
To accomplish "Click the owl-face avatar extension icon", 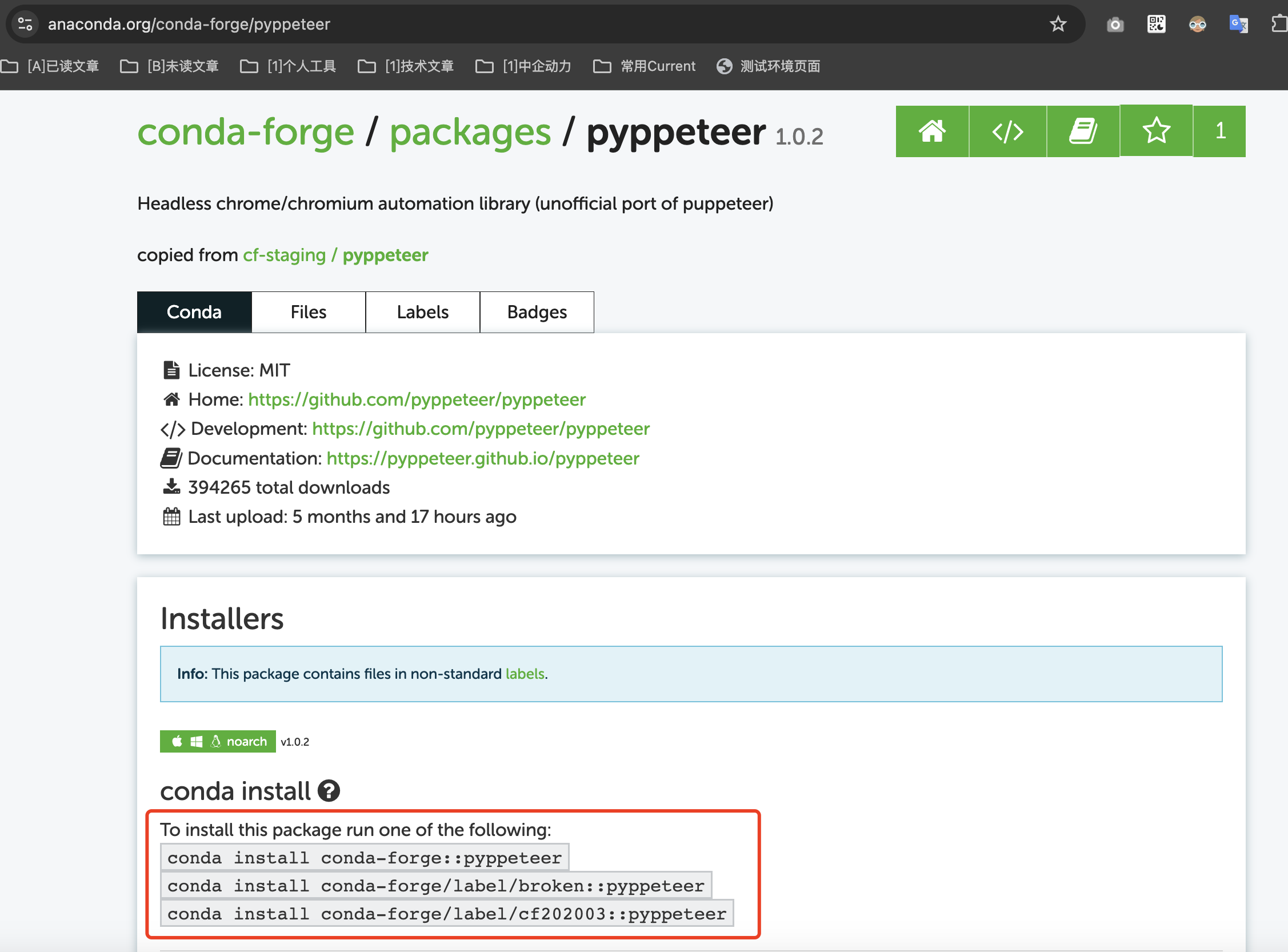I will click(x=1197, y=24).
